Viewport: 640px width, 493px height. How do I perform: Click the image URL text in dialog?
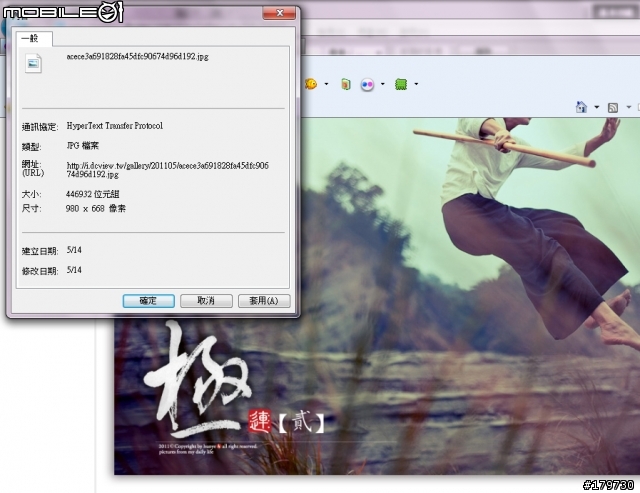click(x=168, y=170)
